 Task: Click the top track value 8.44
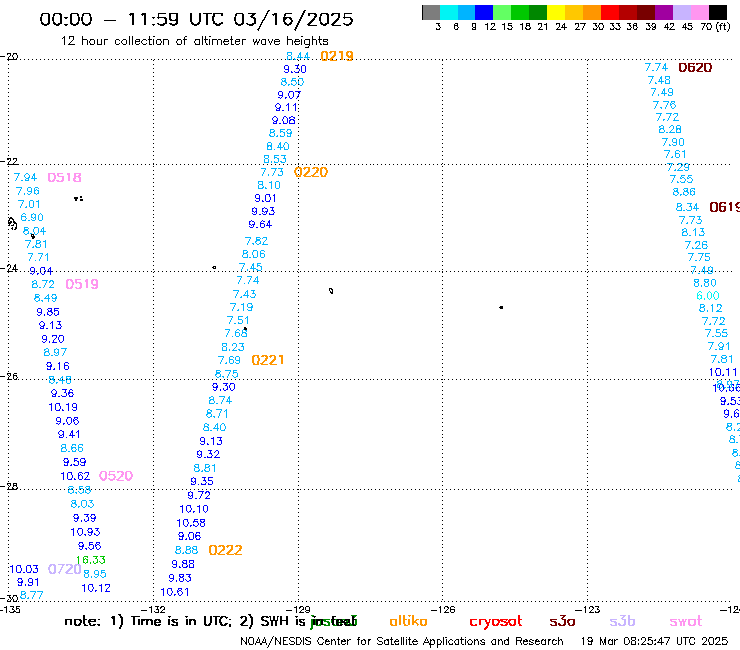pos(298,56)
